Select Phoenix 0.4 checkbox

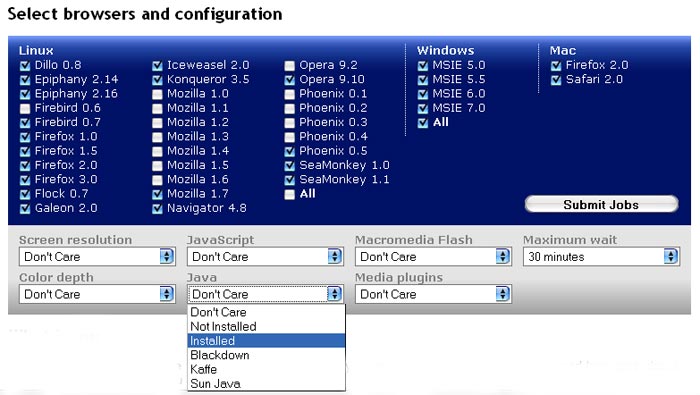[x=290, y=137]
